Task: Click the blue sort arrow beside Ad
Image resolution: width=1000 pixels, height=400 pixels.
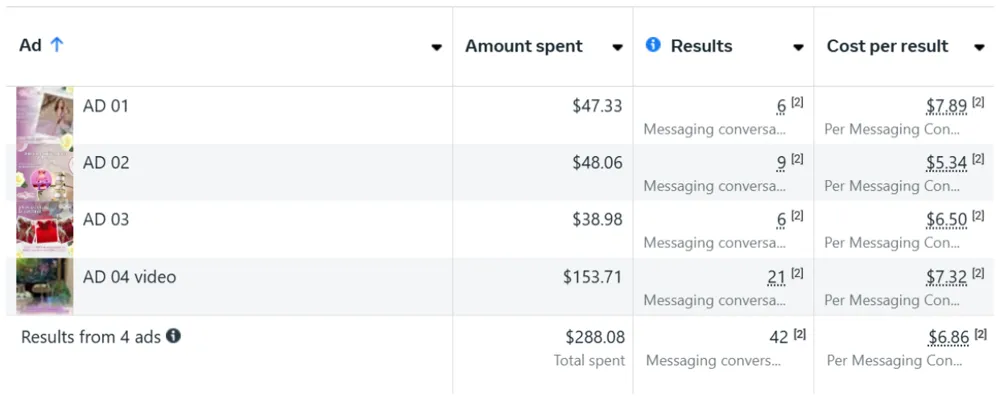Action: point(57,45)
